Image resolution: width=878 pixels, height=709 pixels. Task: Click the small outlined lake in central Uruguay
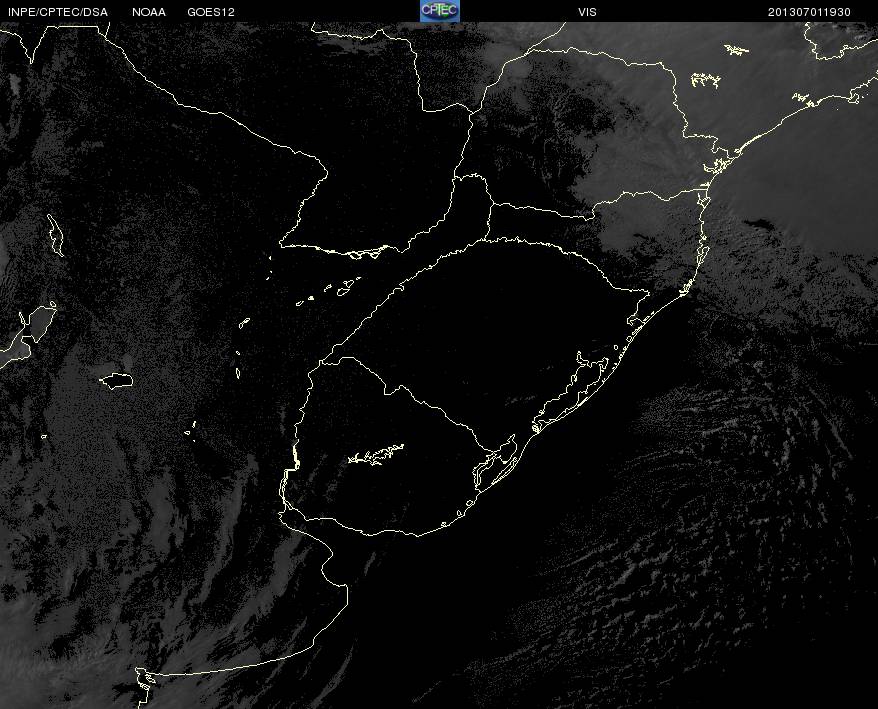click(376, 454)
